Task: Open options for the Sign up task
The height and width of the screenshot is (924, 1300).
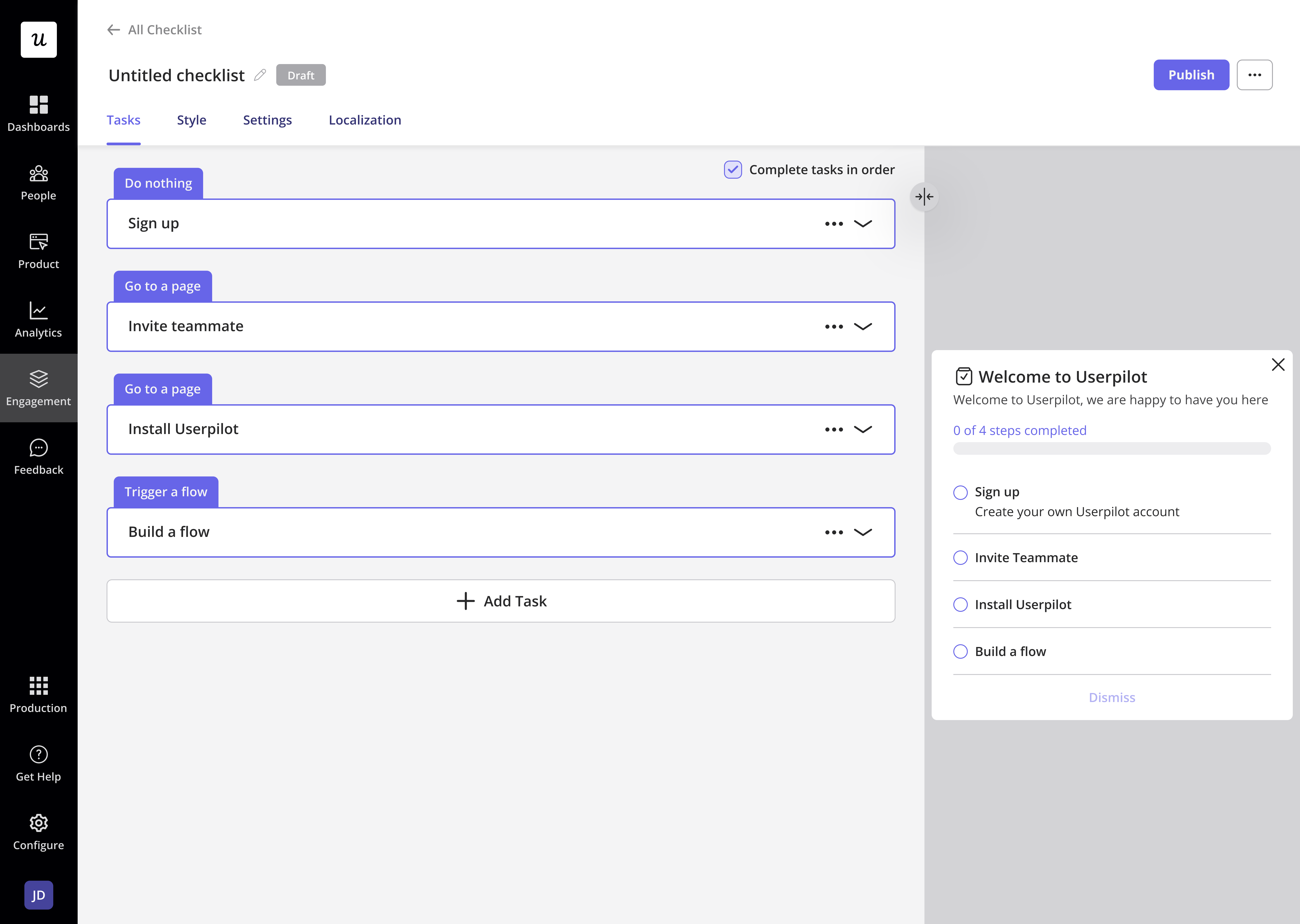Action: [834, 224]
